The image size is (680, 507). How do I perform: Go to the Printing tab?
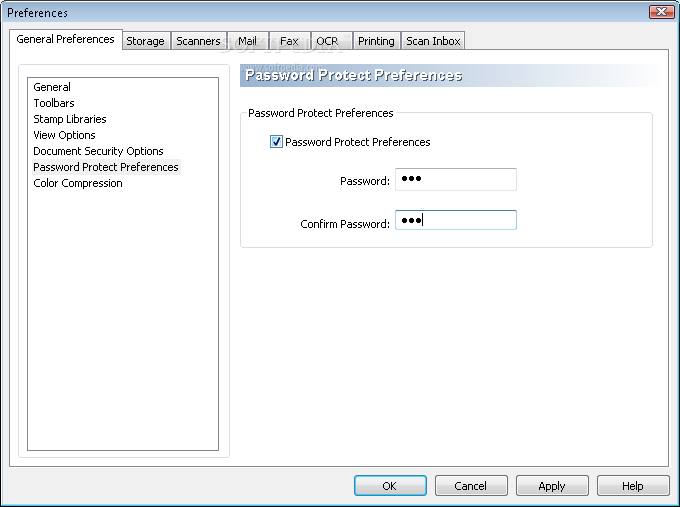click(x=376, y=41)
